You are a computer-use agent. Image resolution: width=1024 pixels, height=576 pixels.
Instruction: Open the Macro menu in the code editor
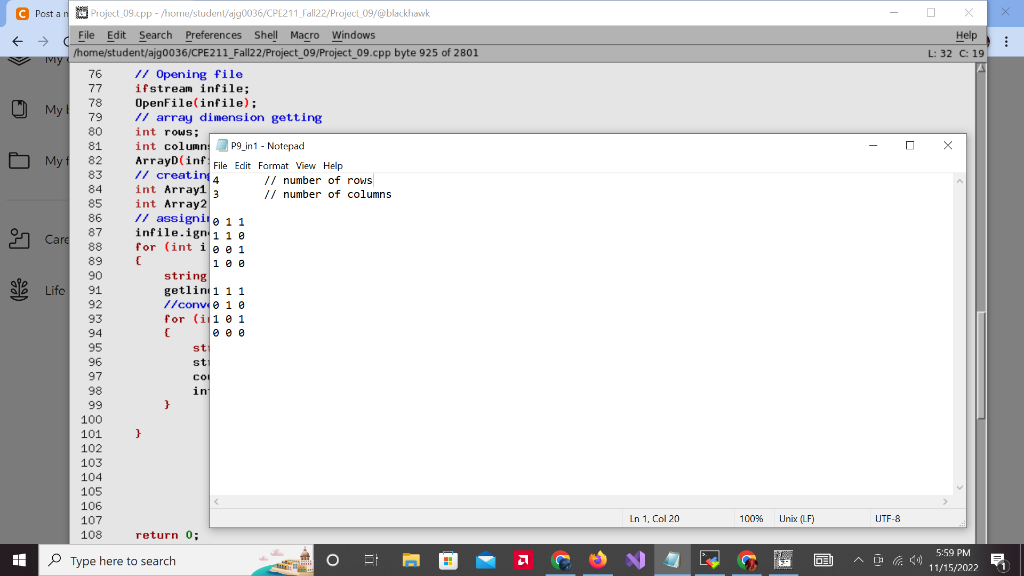[x=304, y=34]
